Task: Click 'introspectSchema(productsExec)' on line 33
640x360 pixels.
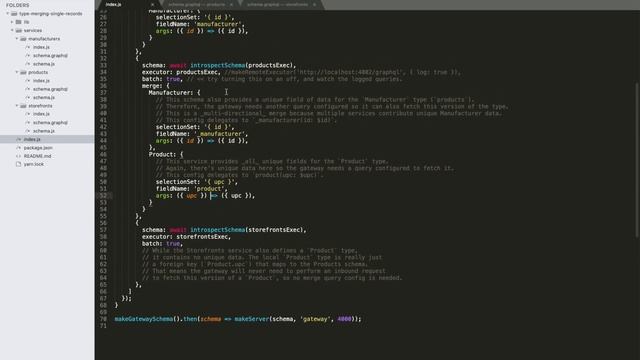Action: pyautogui.click(x=242, y=65)
